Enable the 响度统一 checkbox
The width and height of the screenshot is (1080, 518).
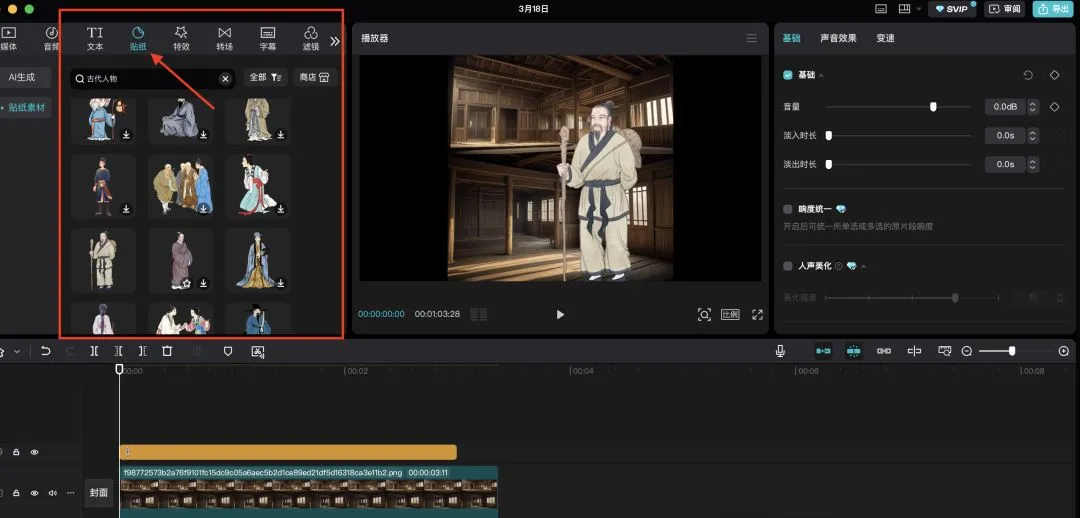(x=788, y=209)
